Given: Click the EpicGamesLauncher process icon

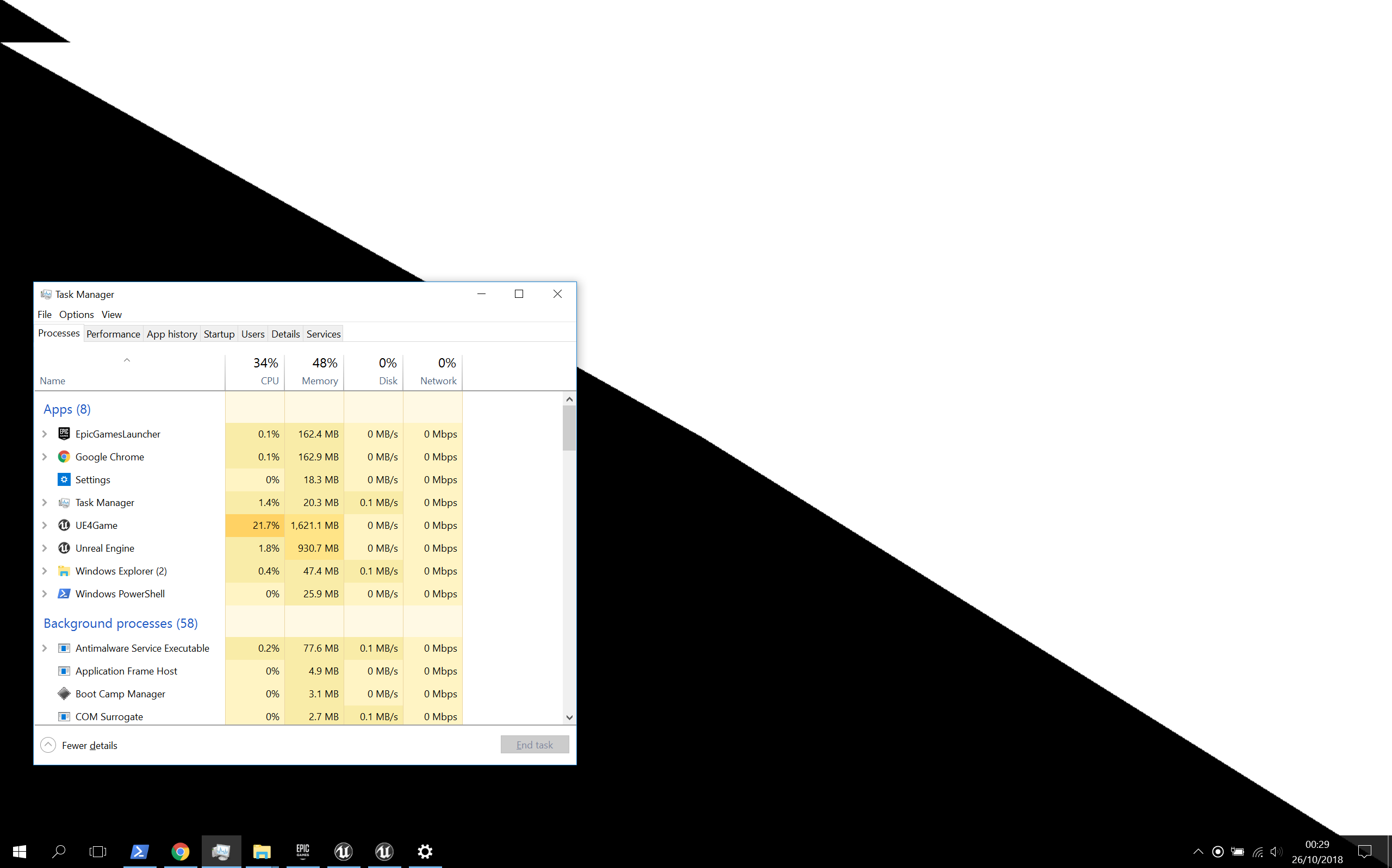Looking at the screenshot, I should (x=64, y=434).
